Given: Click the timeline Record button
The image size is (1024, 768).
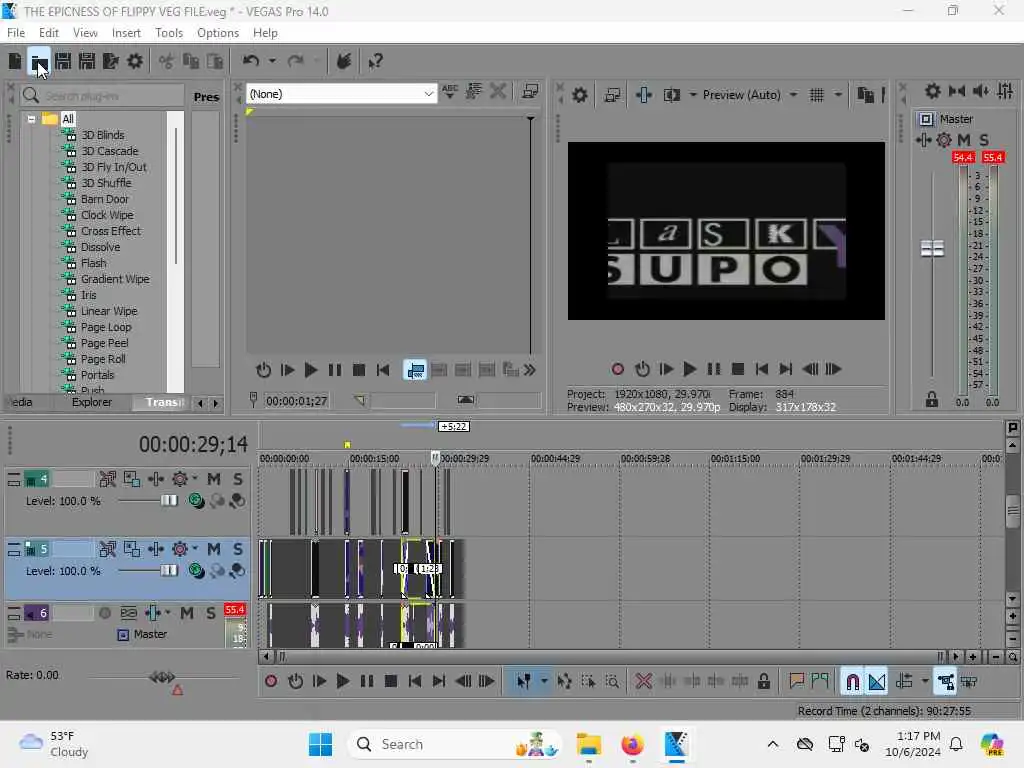Looking at the screenshot, I should tap(271, 682).
